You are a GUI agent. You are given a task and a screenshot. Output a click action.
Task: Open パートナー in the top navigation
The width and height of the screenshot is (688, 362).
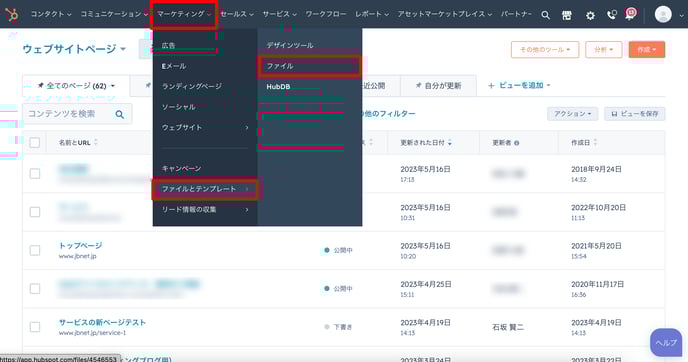pos(516,14)
